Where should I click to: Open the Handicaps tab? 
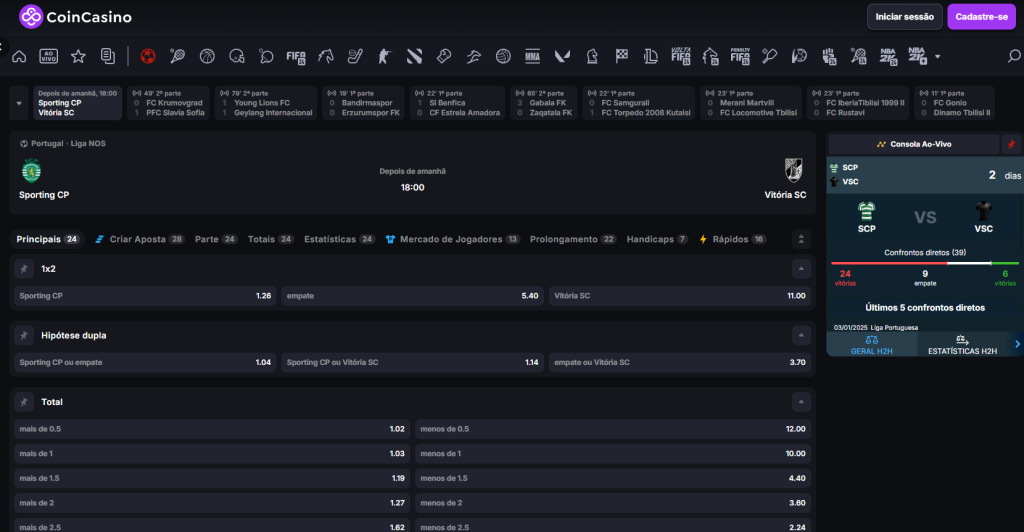[657, 240]
